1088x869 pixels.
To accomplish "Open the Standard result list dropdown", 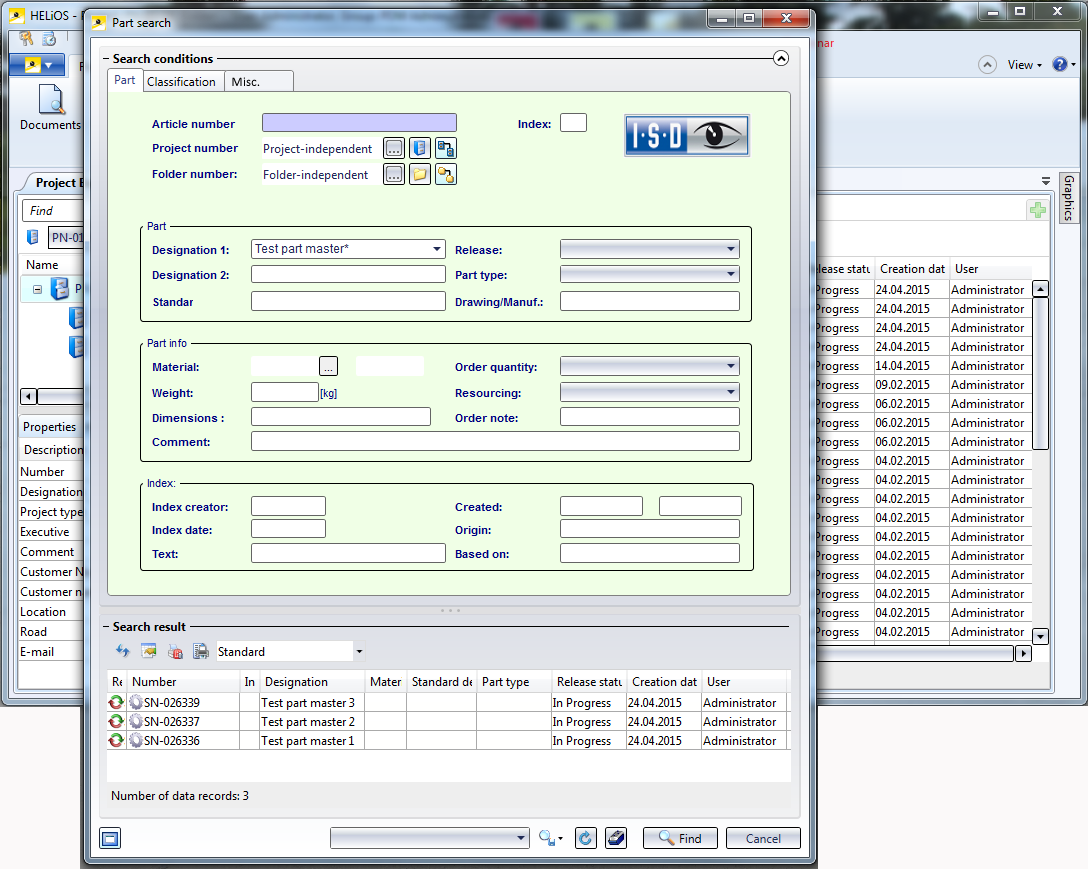I will click(359, 652).
